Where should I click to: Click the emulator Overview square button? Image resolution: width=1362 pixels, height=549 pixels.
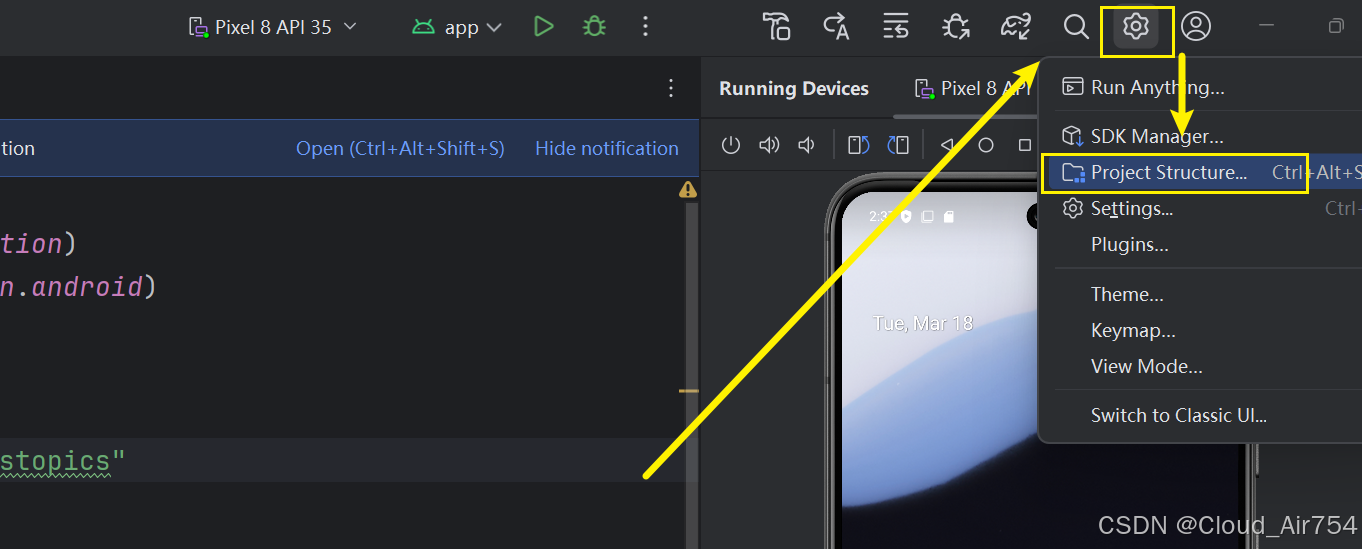click(x=1025, y=146)
